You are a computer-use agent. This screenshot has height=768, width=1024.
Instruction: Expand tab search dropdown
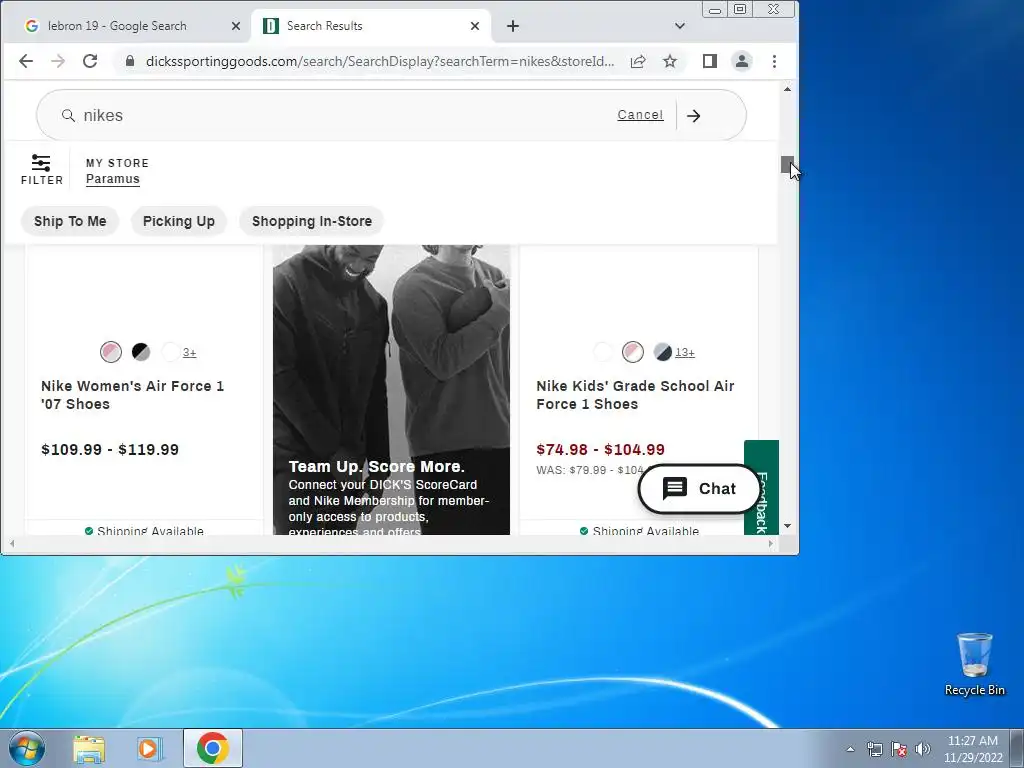click(x=680, y=26)
